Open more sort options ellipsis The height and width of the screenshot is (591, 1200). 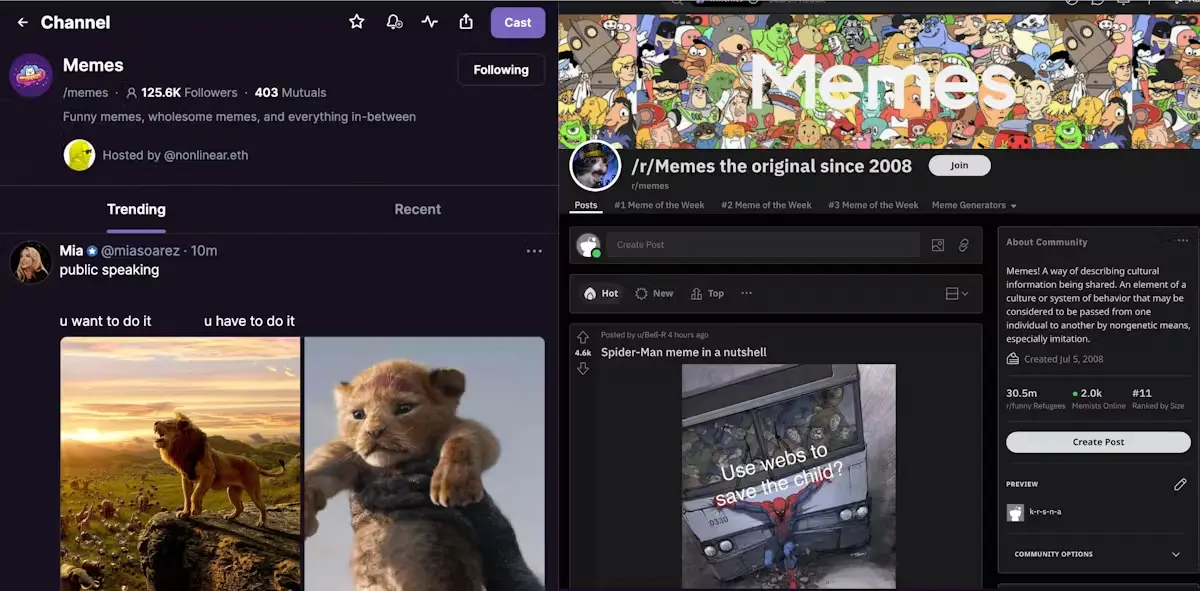point(746,293)
